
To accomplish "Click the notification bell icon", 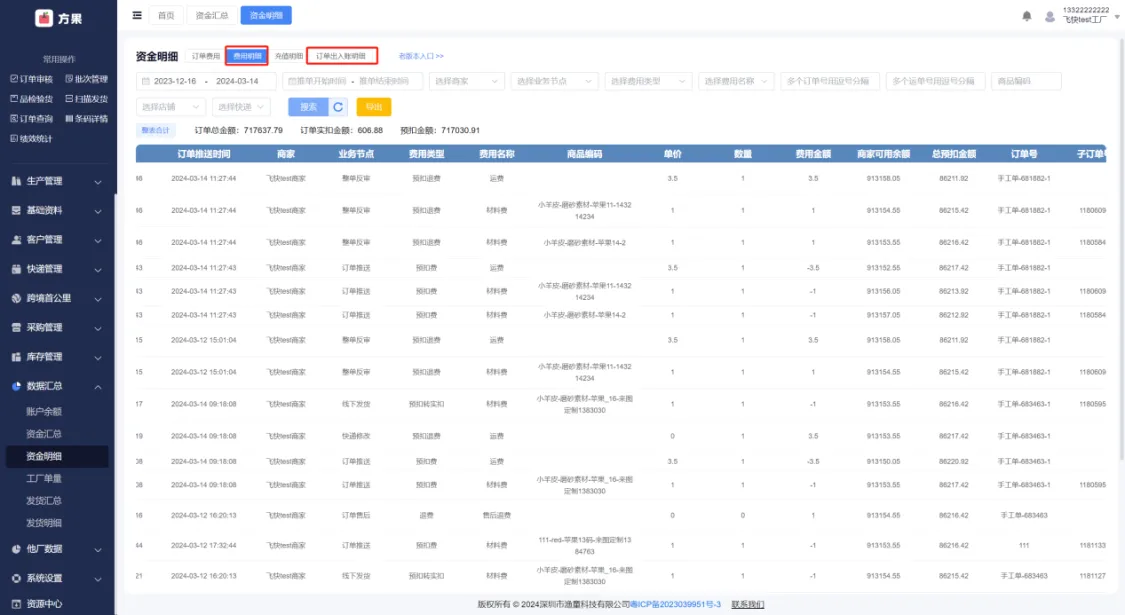I will click(x=1027, y=16).
